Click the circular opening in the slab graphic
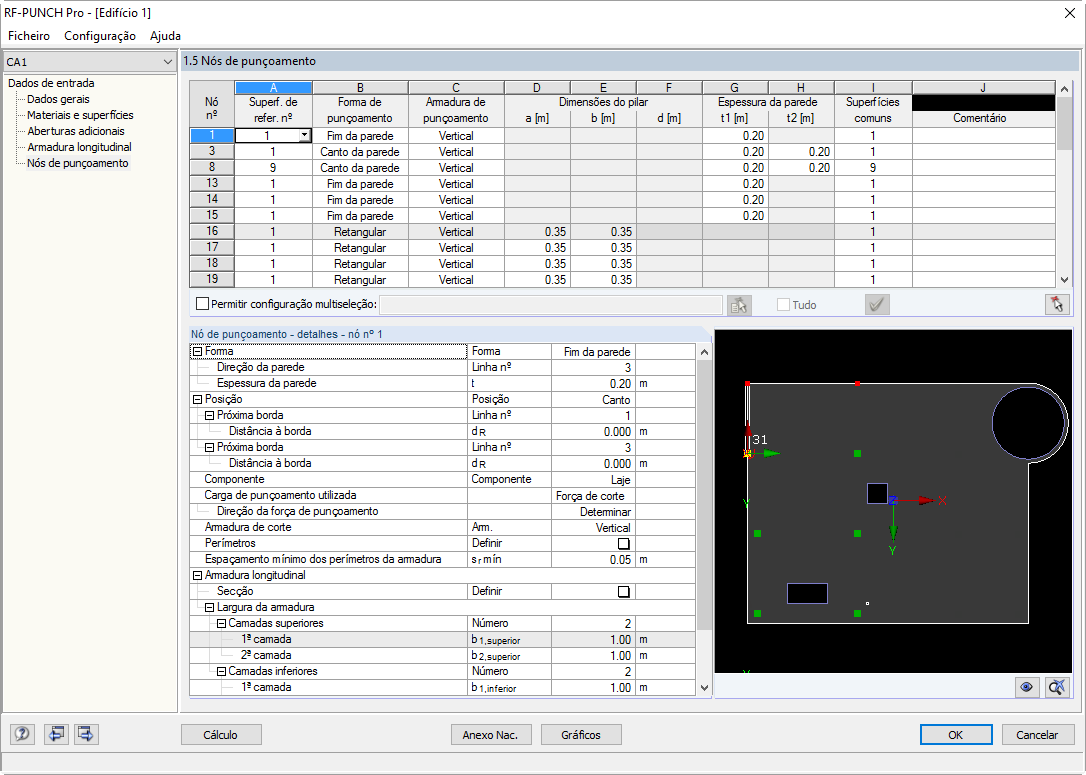 coord(1028,423)
